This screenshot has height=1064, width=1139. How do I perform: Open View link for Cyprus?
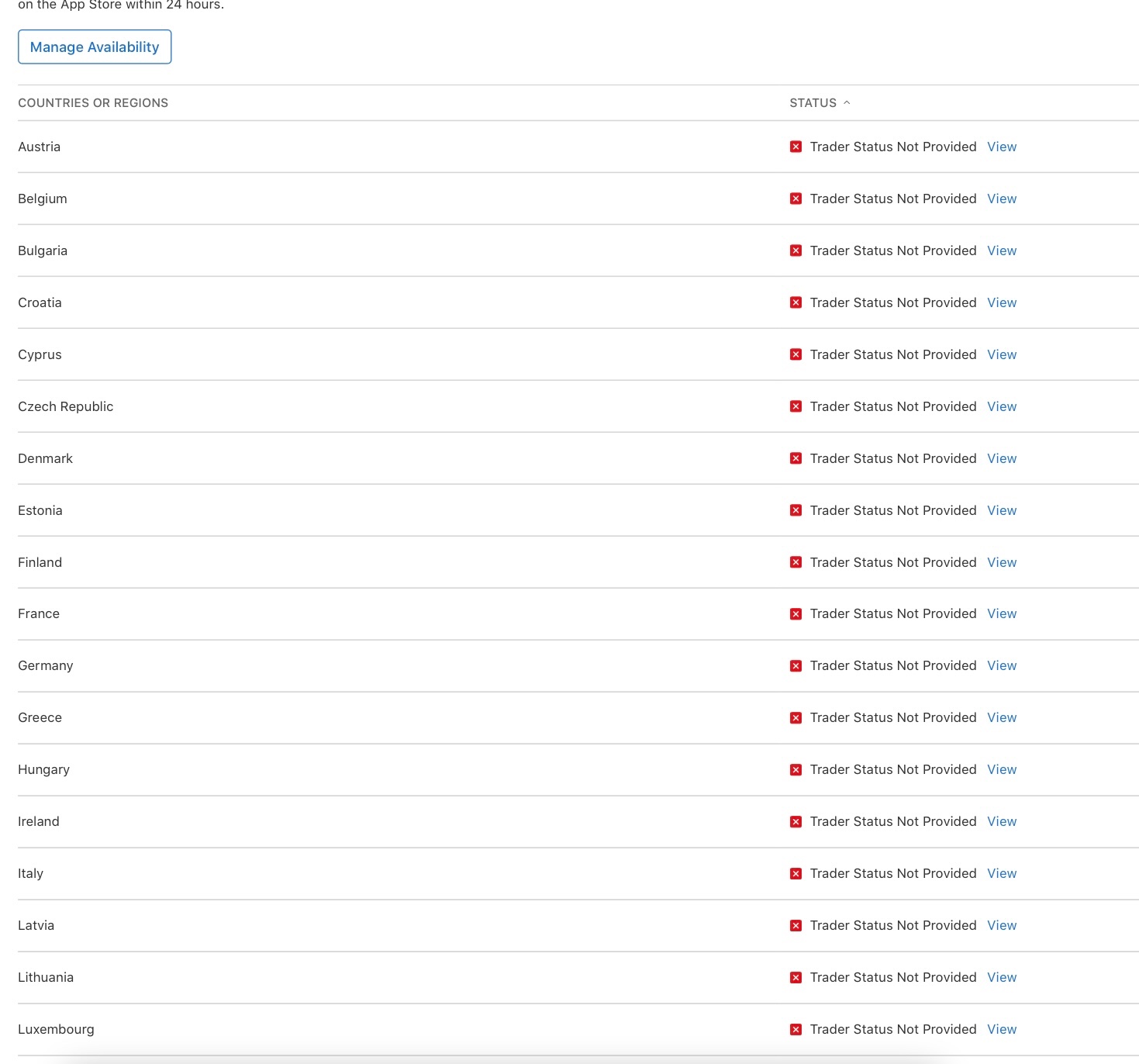pos(1002,354)
